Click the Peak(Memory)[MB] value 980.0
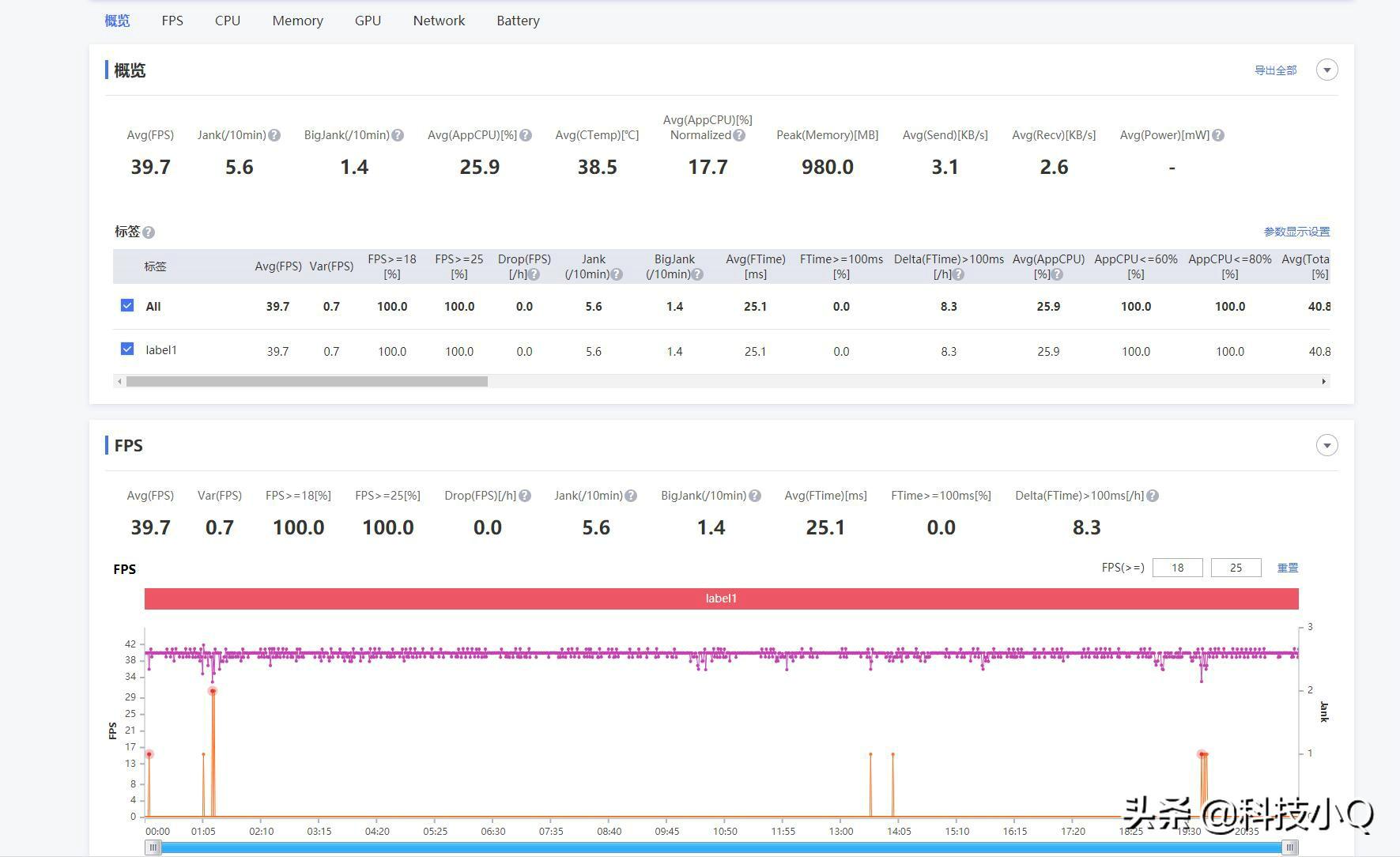1400x857 pixels. coord(828,167)
